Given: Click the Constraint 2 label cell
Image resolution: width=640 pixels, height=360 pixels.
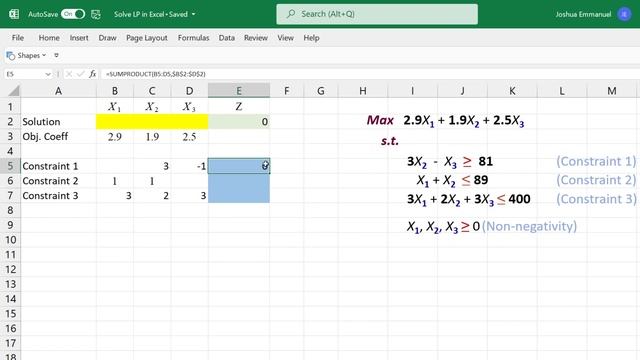Looking at the screenshot, I should click(58, 180).
